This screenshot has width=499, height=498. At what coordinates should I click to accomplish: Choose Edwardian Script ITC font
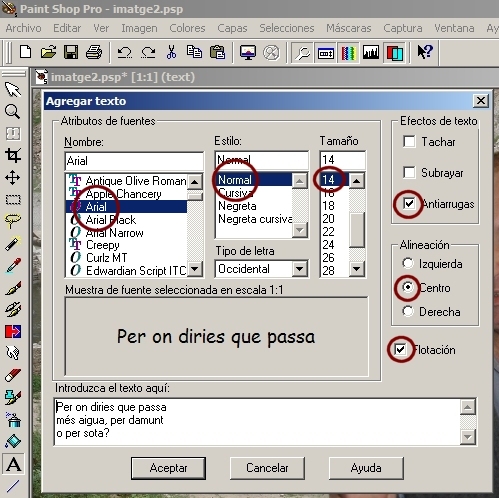(127, 271)
